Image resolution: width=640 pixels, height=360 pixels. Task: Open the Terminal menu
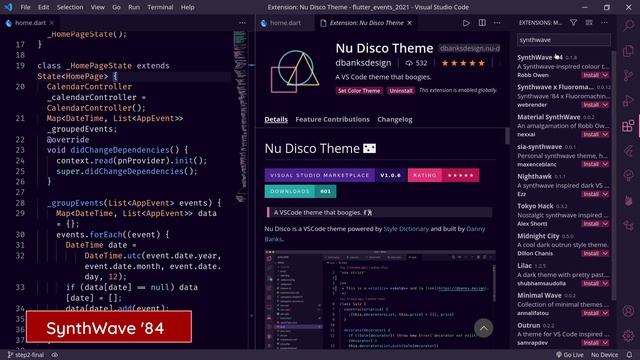[160, 7]
